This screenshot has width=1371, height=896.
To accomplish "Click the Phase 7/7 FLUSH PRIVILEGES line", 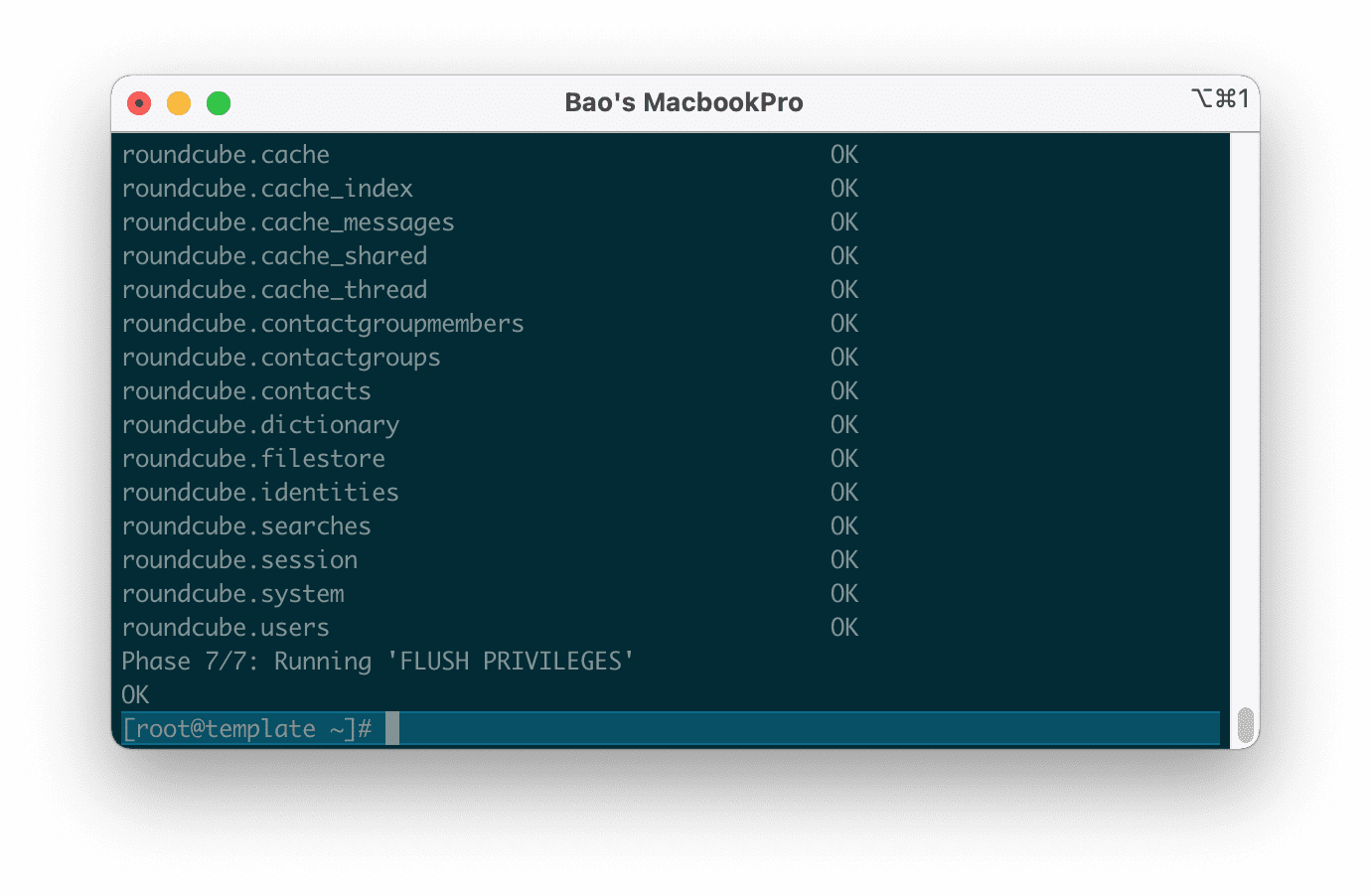I will [378, 661].
